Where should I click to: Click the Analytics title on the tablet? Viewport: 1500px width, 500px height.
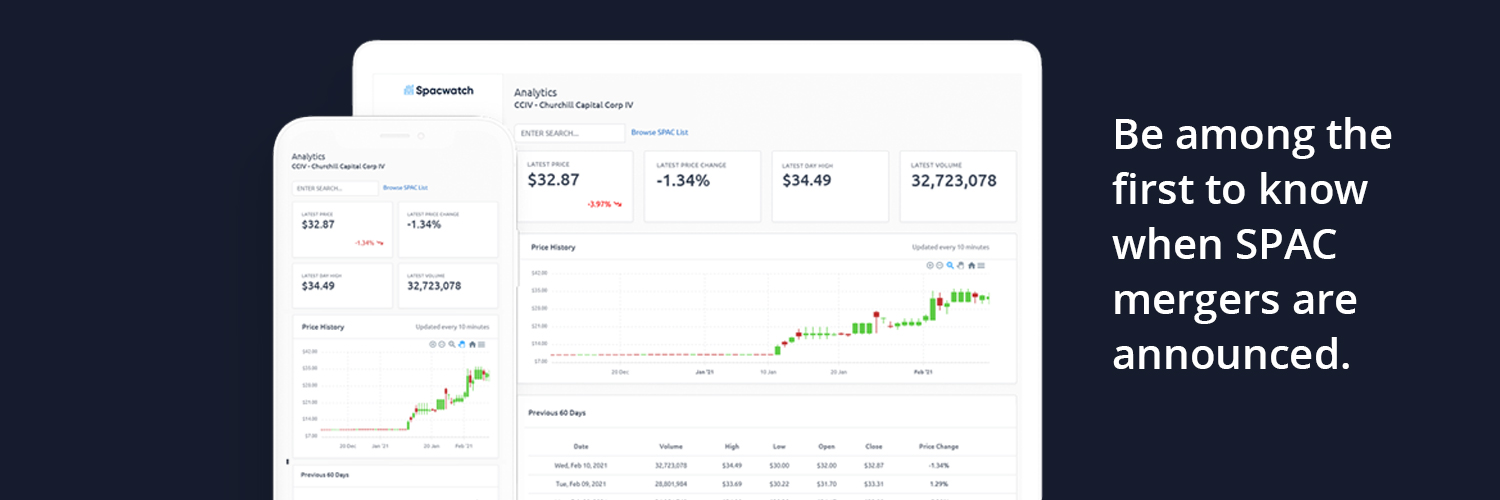tap(535, 93)
